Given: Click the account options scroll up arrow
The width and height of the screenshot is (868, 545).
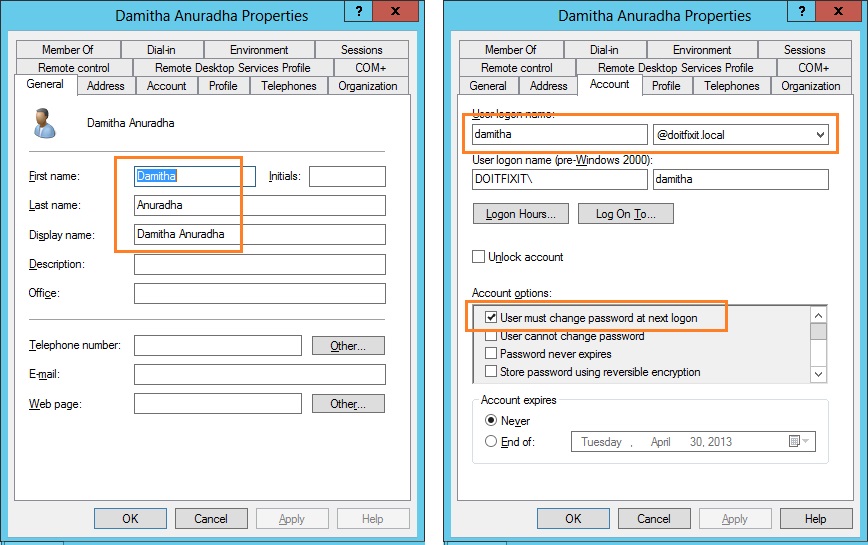Looking at the screenshot, I should [x=818, y=315].
